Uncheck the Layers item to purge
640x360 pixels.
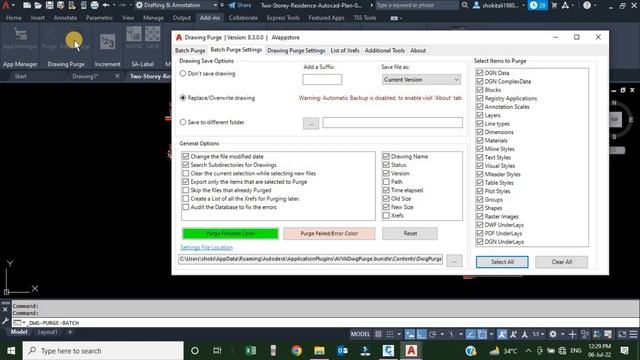[x=480, y=115]
